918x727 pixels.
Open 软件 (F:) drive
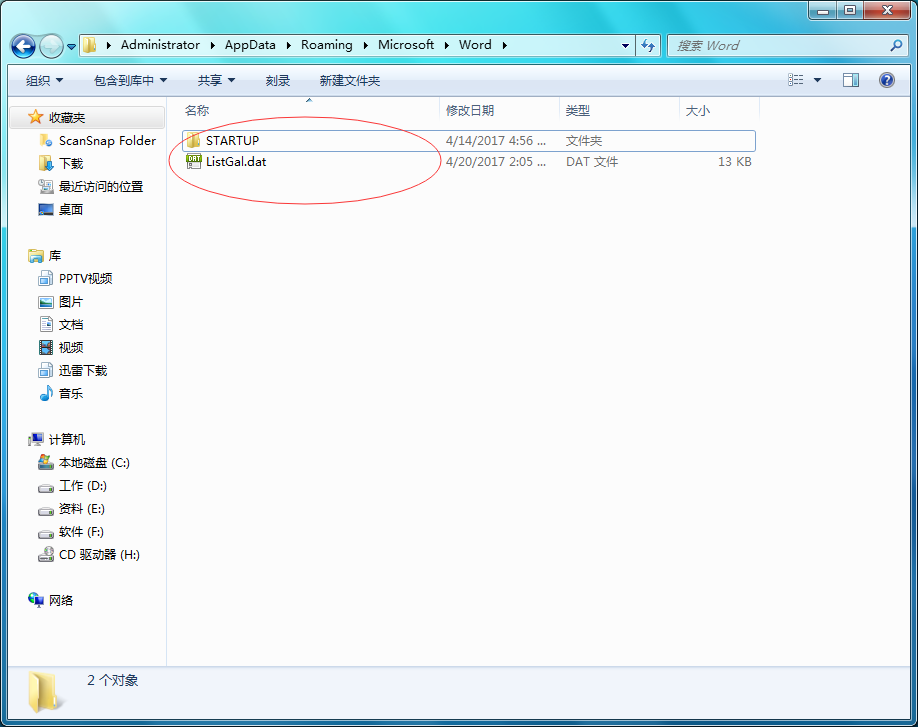click(x=81, y=531)
